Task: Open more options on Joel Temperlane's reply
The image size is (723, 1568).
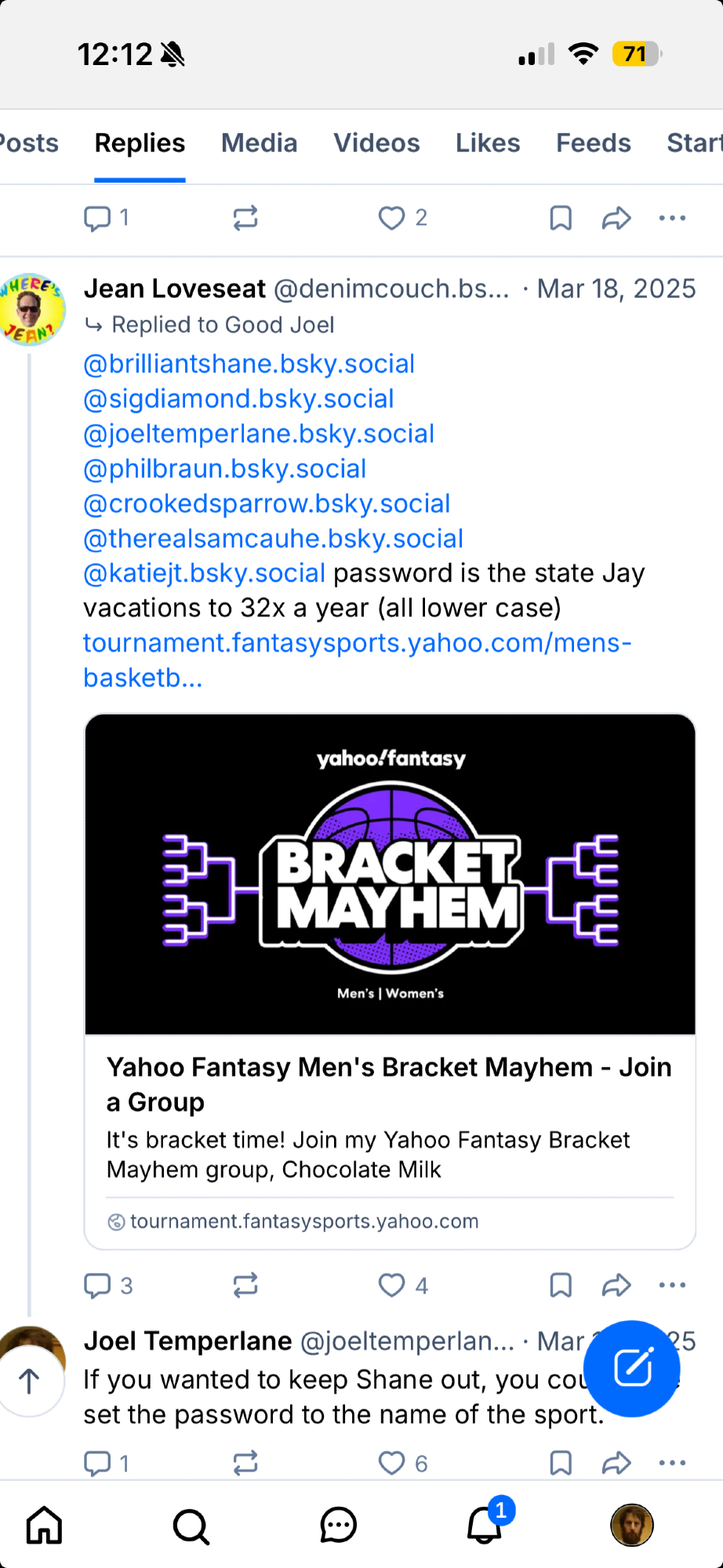Action: point(672,1463)
